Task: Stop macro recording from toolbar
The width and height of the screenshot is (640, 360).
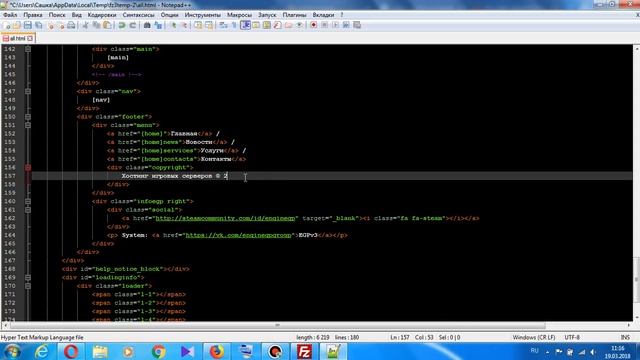Action: point(324,25)
